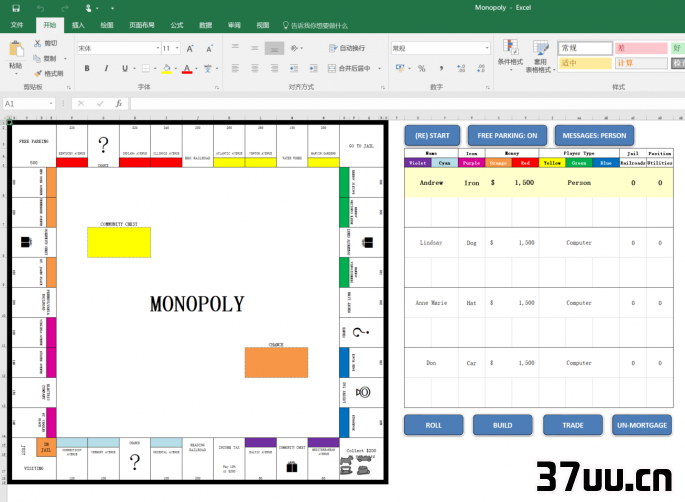Toggle MESSAGES: PERSON button
This screenshot has width=685, height=502.
tap(594, 135)
